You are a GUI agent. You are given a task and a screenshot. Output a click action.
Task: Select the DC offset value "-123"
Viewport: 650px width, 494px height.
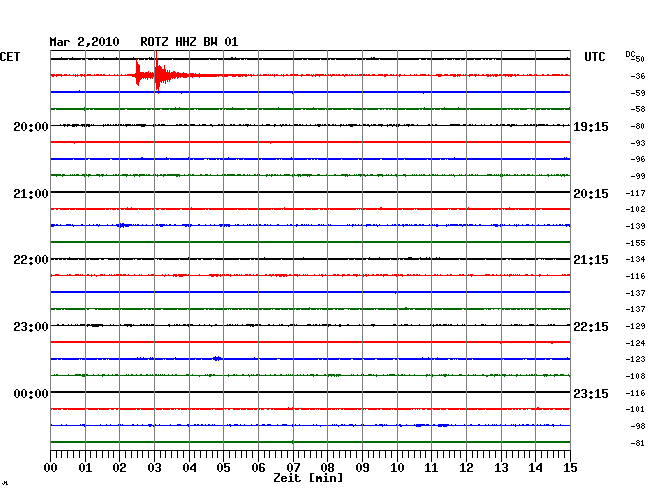click(635, 359)
